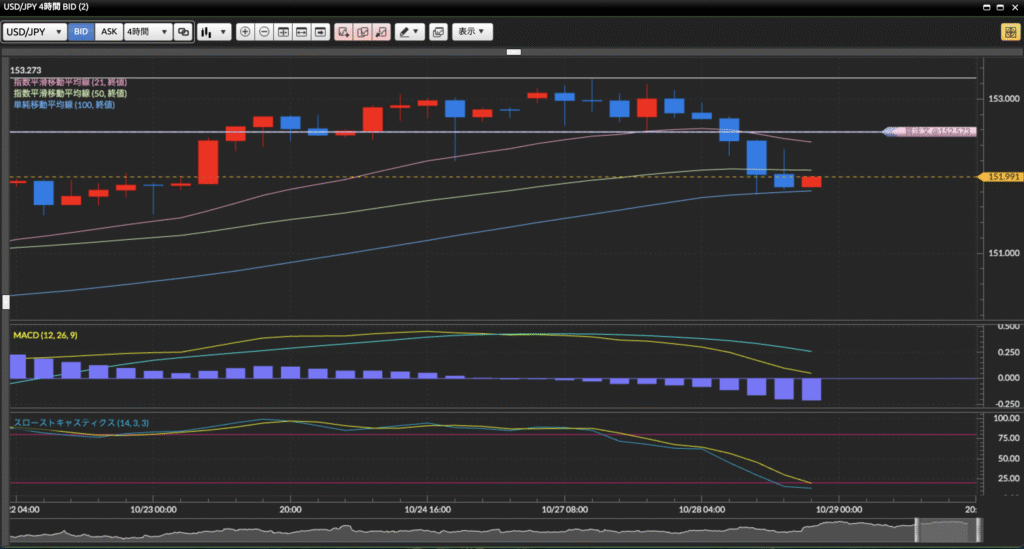The height and width of the screenshot is (549, 1024).
Task: Click the middle pink toolbar icon
Action: [362, 32]
